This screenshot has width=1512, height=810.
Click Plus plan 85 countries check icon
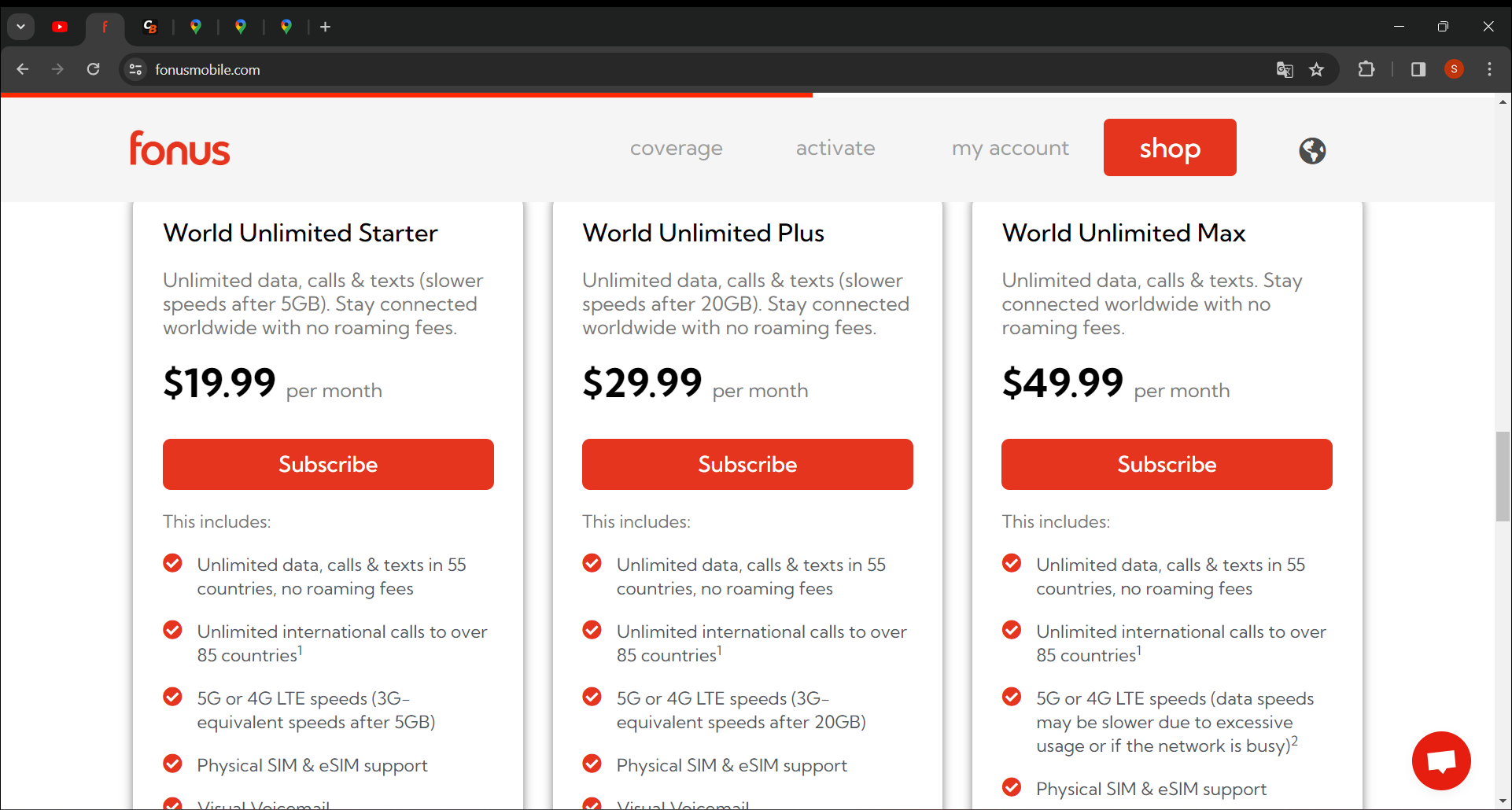tap(592, 630)
